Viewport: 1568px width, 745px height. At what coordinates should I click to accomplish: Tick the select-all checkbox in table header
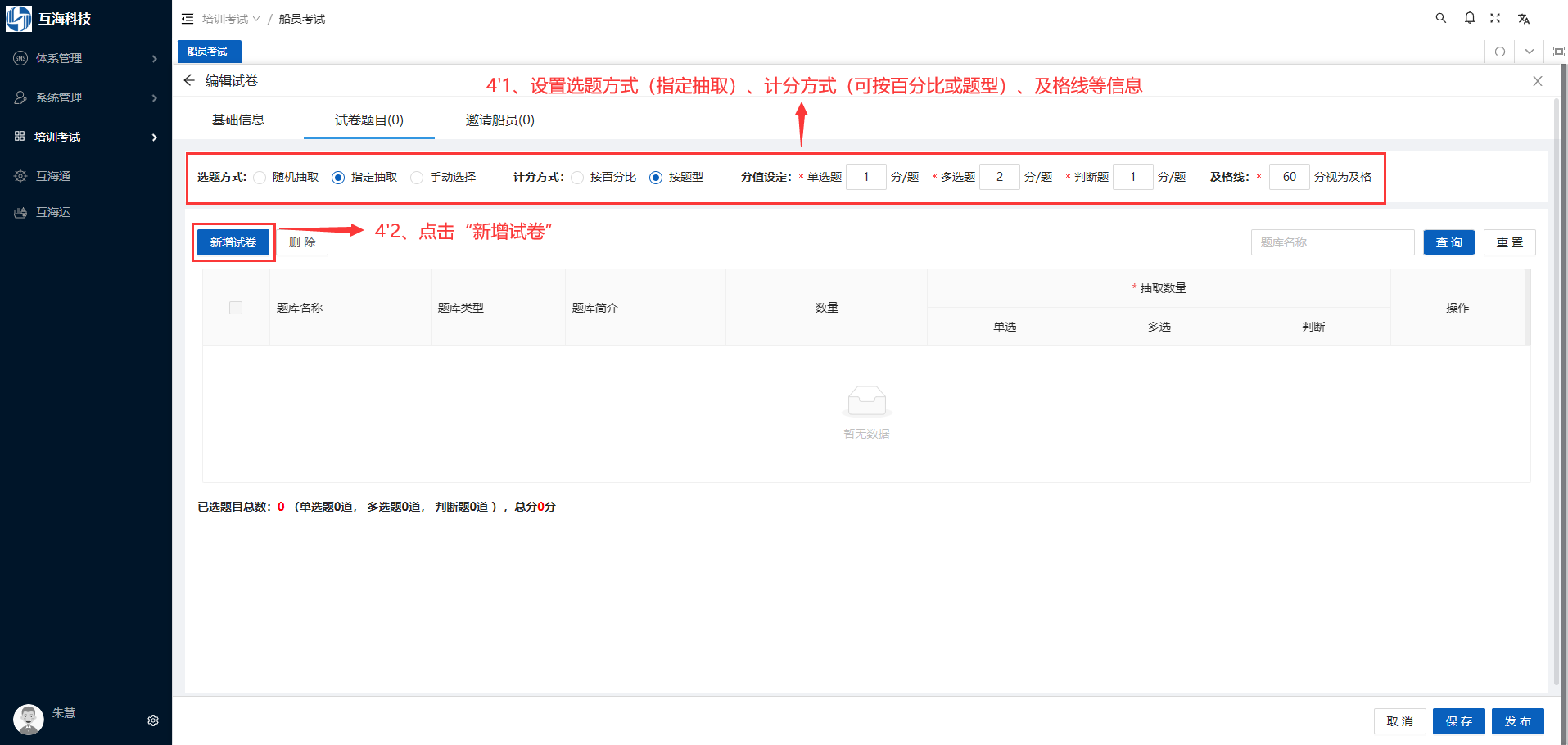point(236,308)
